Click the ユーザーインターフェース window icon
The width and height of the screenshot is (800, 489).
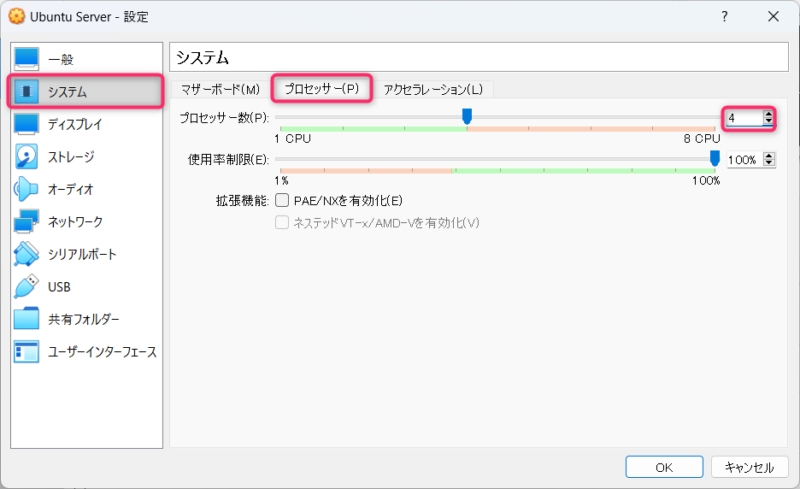click(27, 352)
